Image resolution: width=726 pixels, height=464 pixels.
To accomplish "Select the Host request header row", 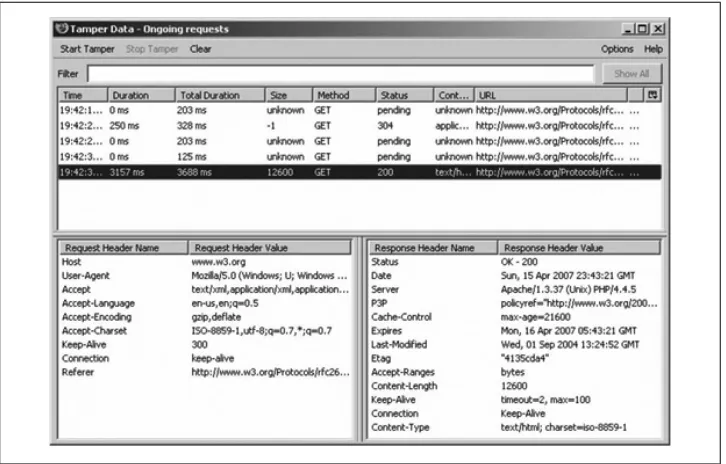I will click(206, 262).
